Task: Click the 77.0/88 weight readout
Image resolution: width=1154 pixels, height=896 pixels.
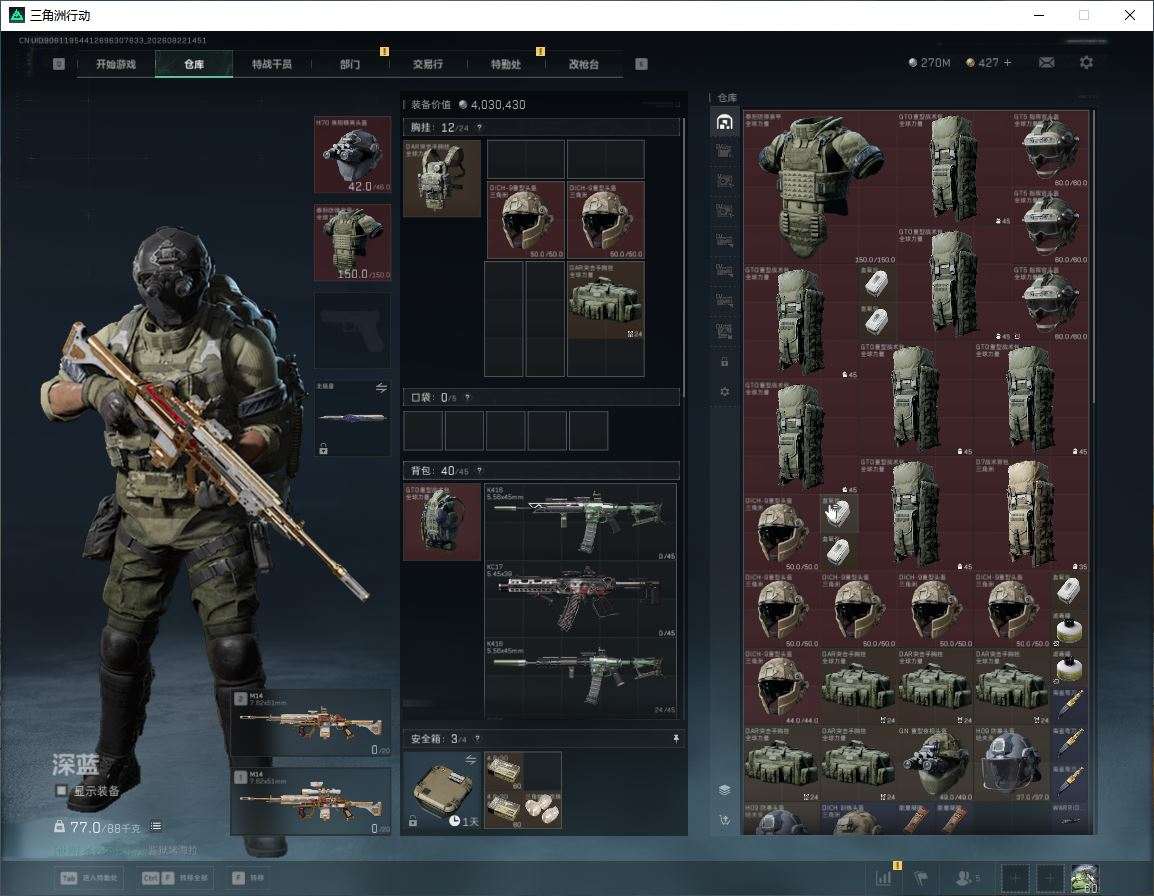Action: tap(96, 827)
